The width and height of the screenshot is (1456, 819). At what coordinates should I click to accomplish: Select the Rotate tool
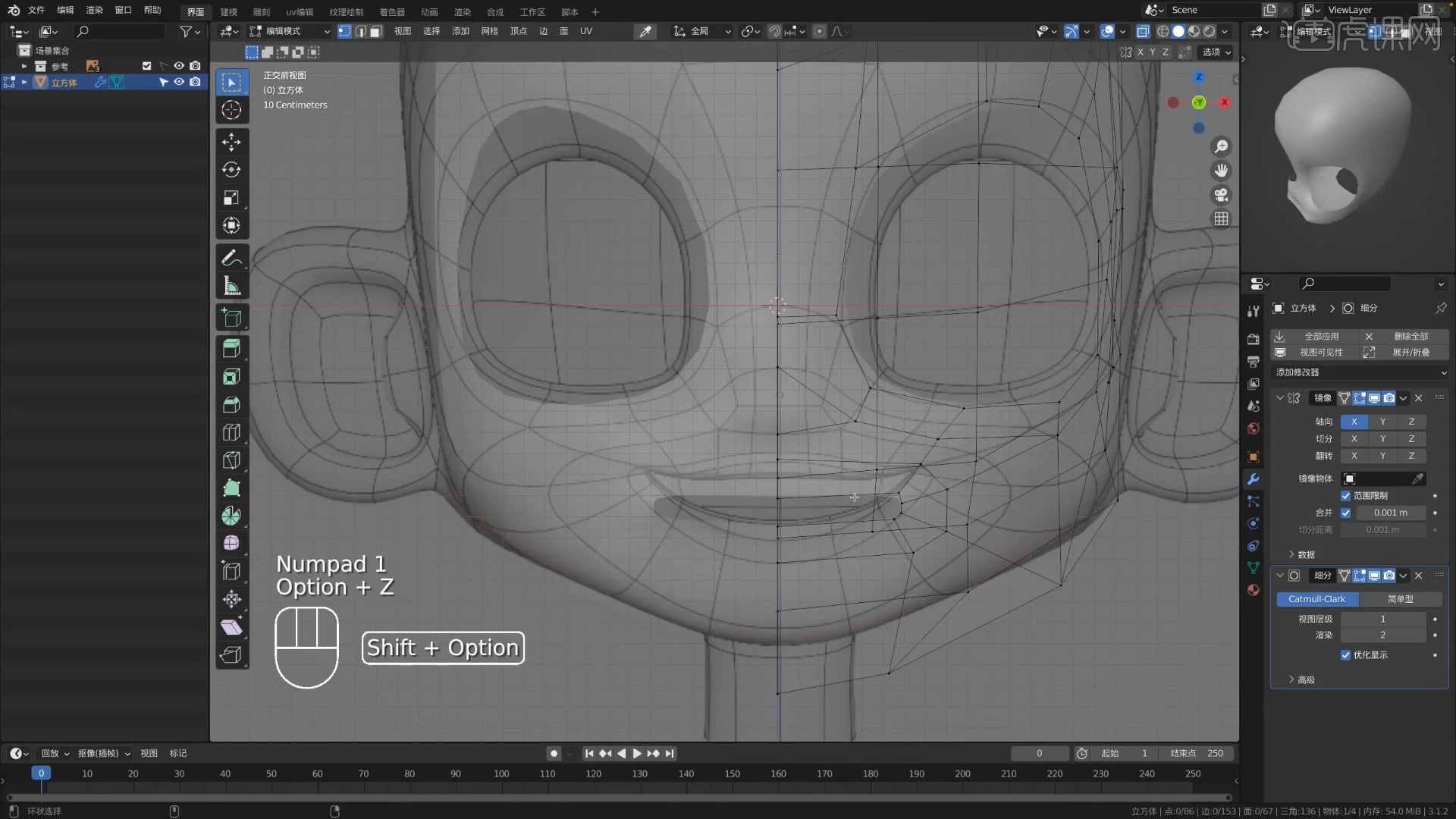click(x=231, y=170)
